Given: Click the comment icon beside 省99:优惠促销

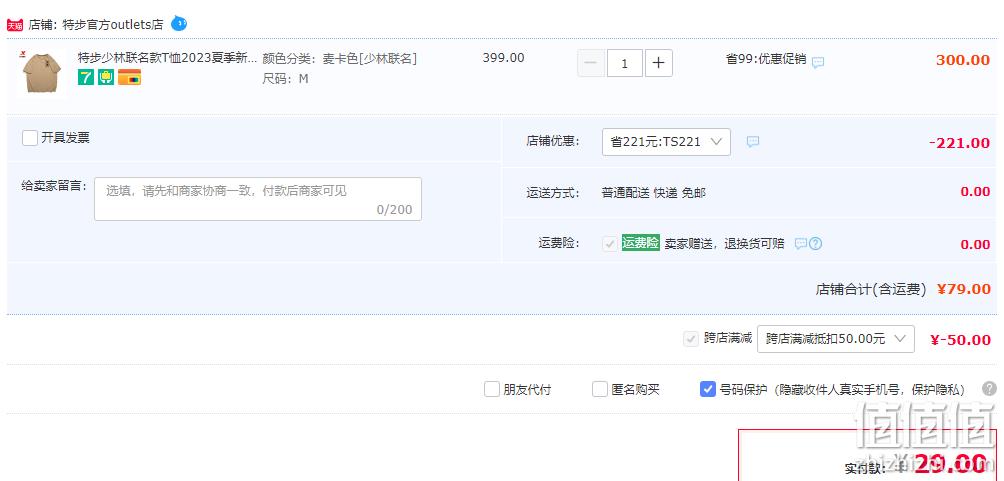Looking at the screenshot, I should click(818, 63).
